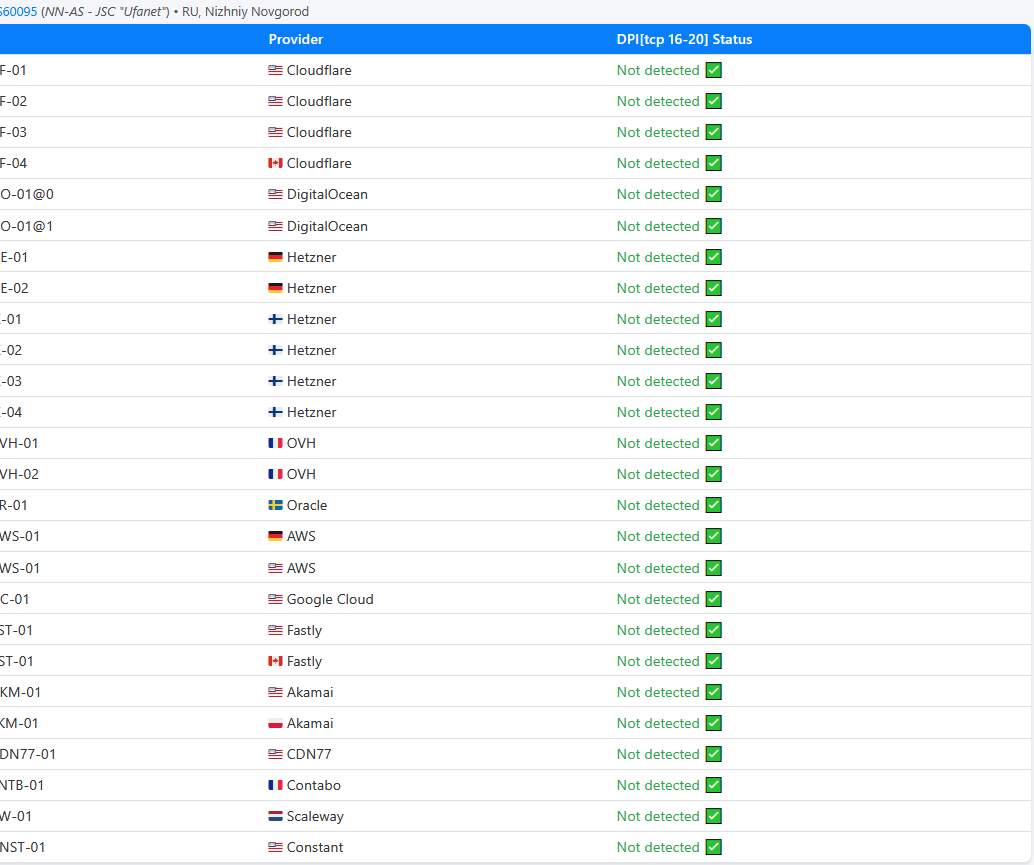This screenshot has width=1034, height=865.
Task: Click the row ID cell "W-01"
Action: pyautogui.click(x=16, y=816)
